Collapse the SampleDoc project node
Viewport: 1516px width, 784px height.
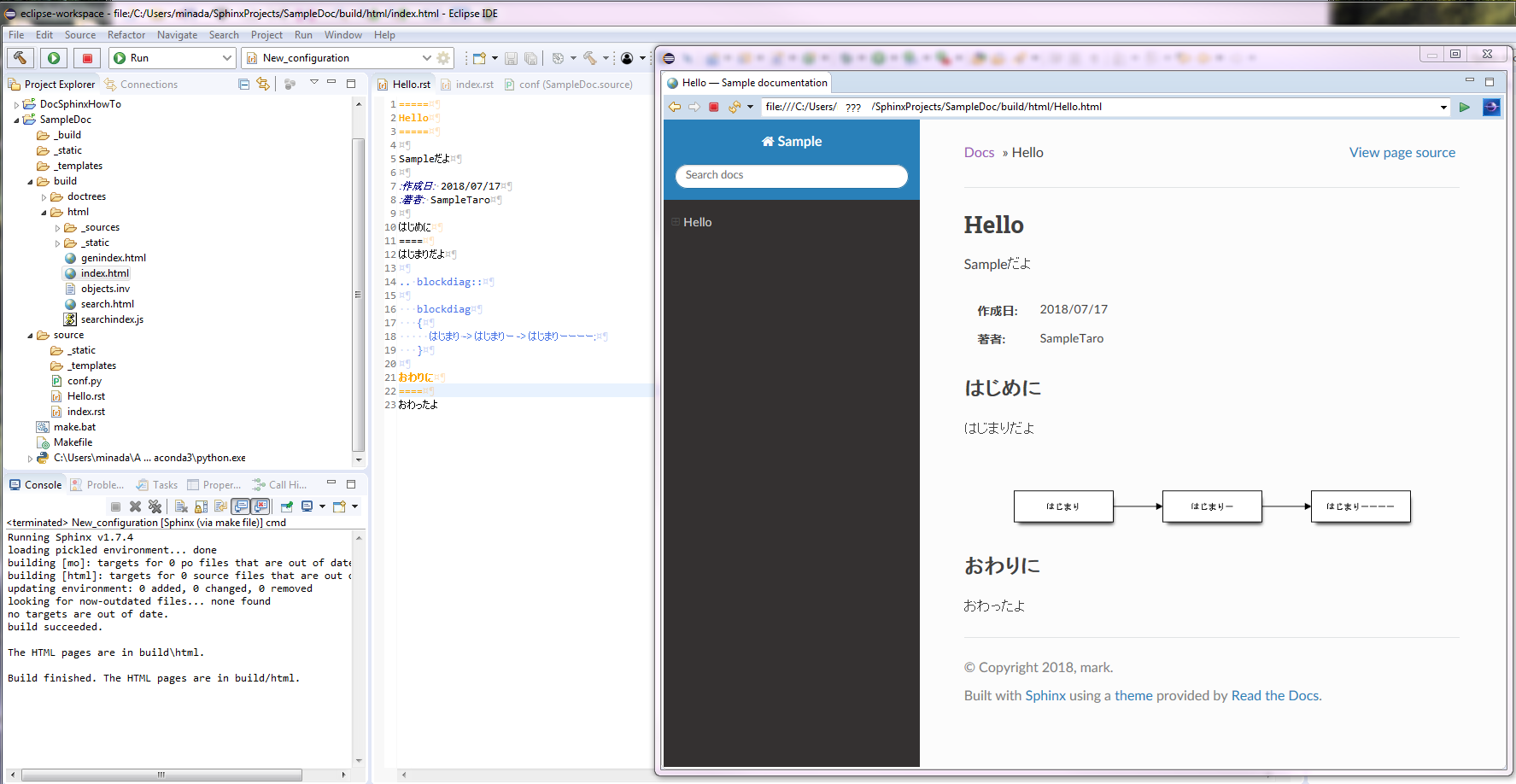pyautogui.click(x=16, y=120)
